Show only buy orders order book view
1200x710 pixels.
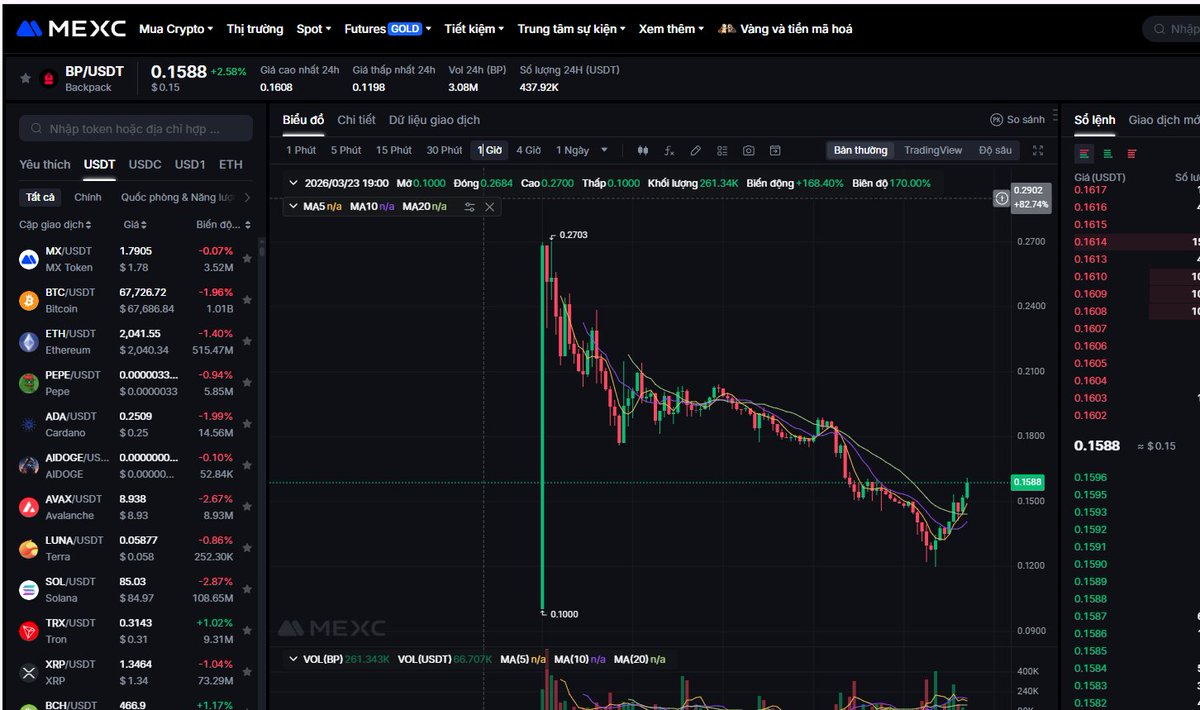pyautogui.click(x=1108, y=153)
